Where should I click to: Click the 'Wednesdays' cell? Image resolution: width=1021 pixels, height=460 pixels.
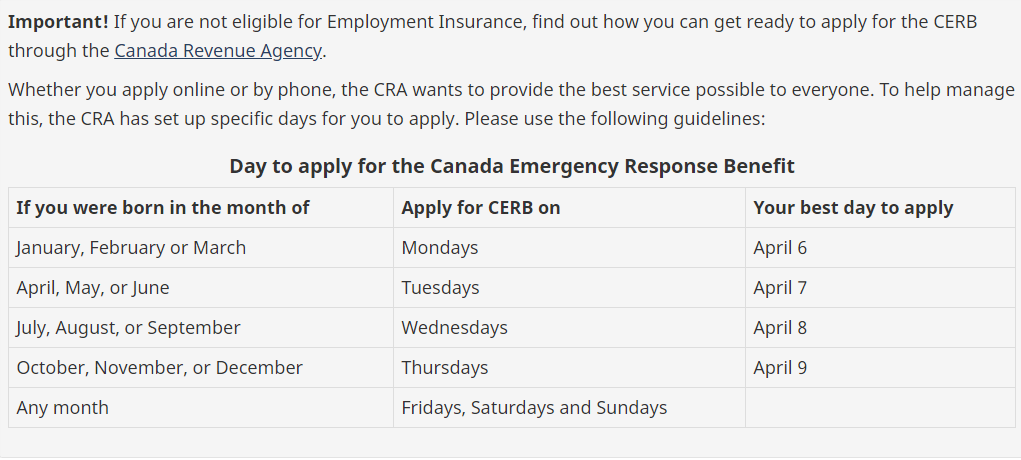pos(569,328)
